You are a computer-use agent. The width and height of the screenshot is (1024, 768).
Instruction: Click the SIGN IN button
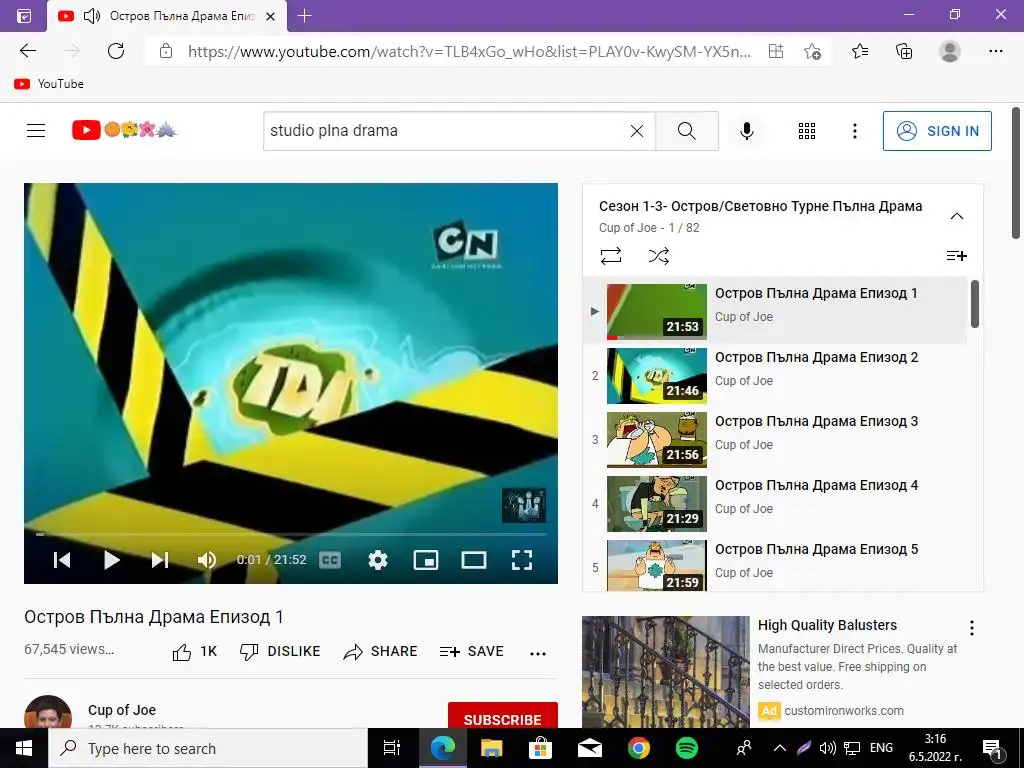tap(937, 131)
